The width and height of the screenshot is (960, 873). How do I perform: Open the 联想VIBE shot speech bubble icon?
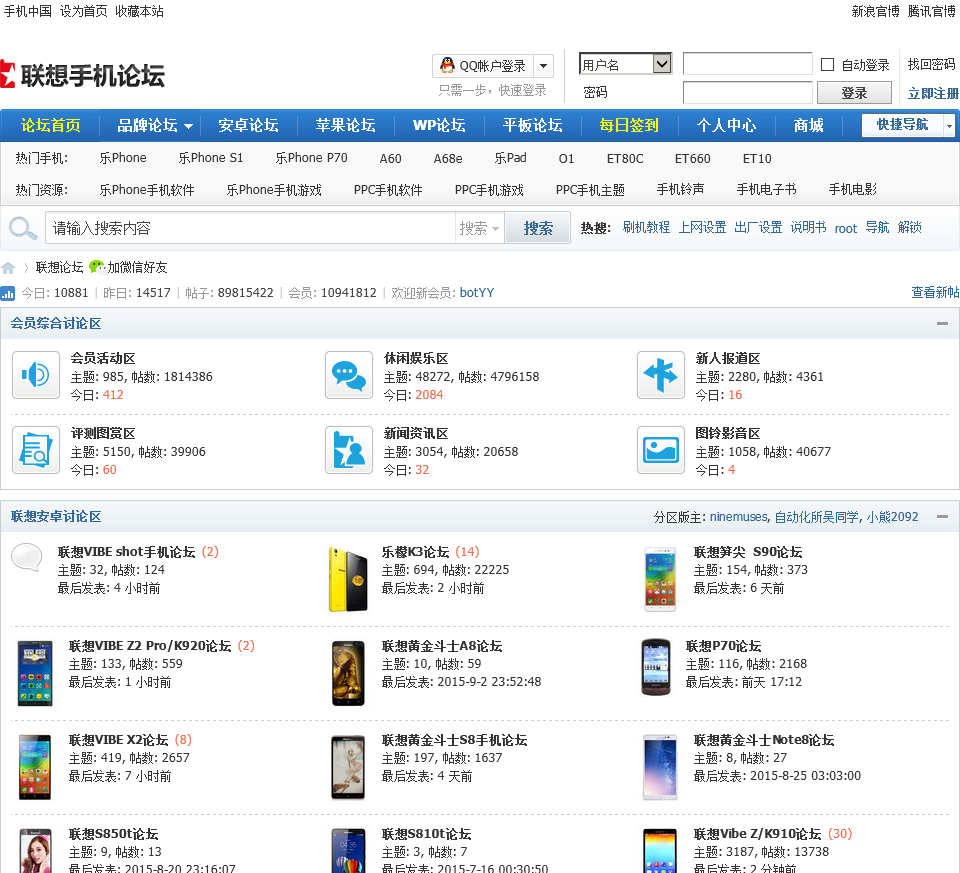(x=27, y=556)
